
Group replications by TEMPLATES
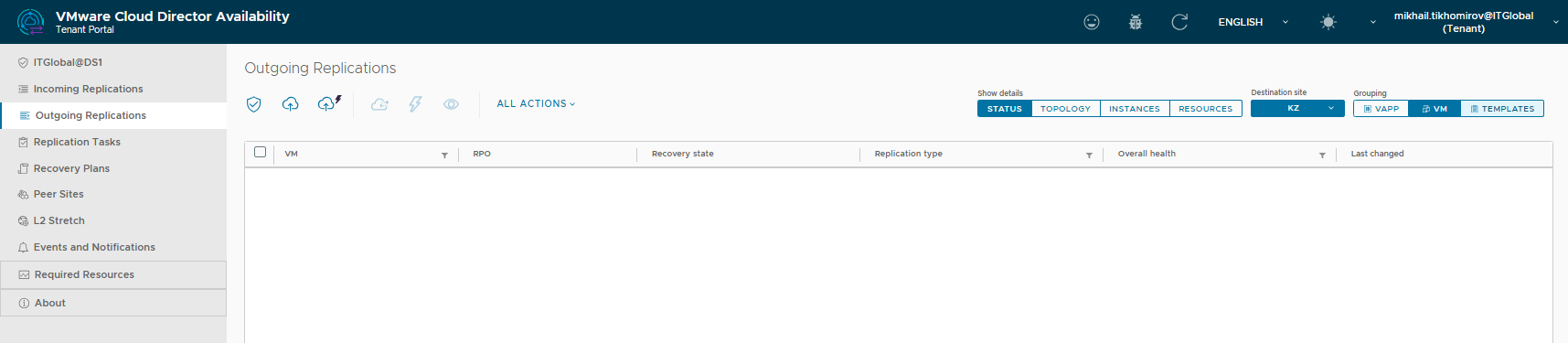pos(1502,109)
